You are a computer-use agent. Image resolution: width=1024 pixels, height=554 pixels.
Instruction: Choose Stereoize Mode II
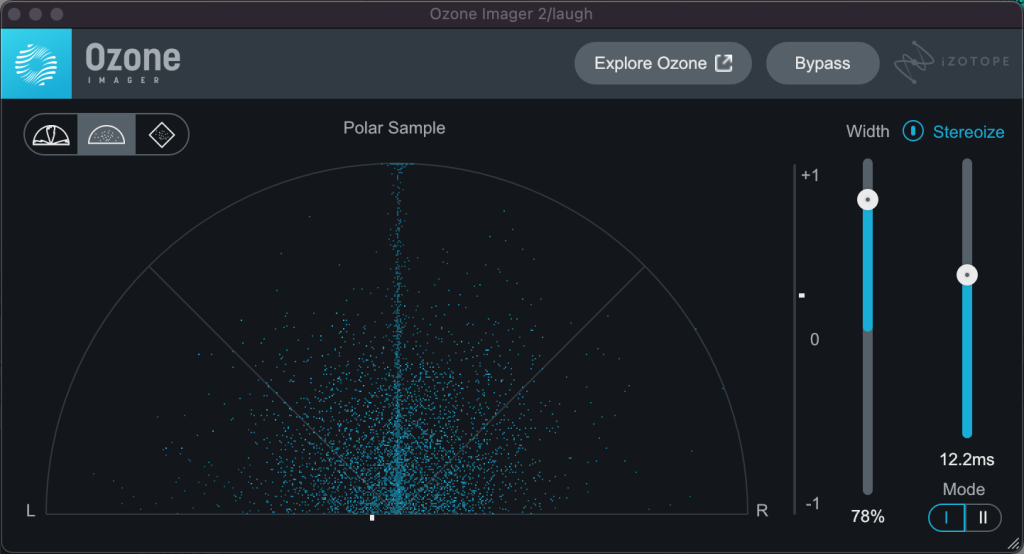[x=983, y=517]
